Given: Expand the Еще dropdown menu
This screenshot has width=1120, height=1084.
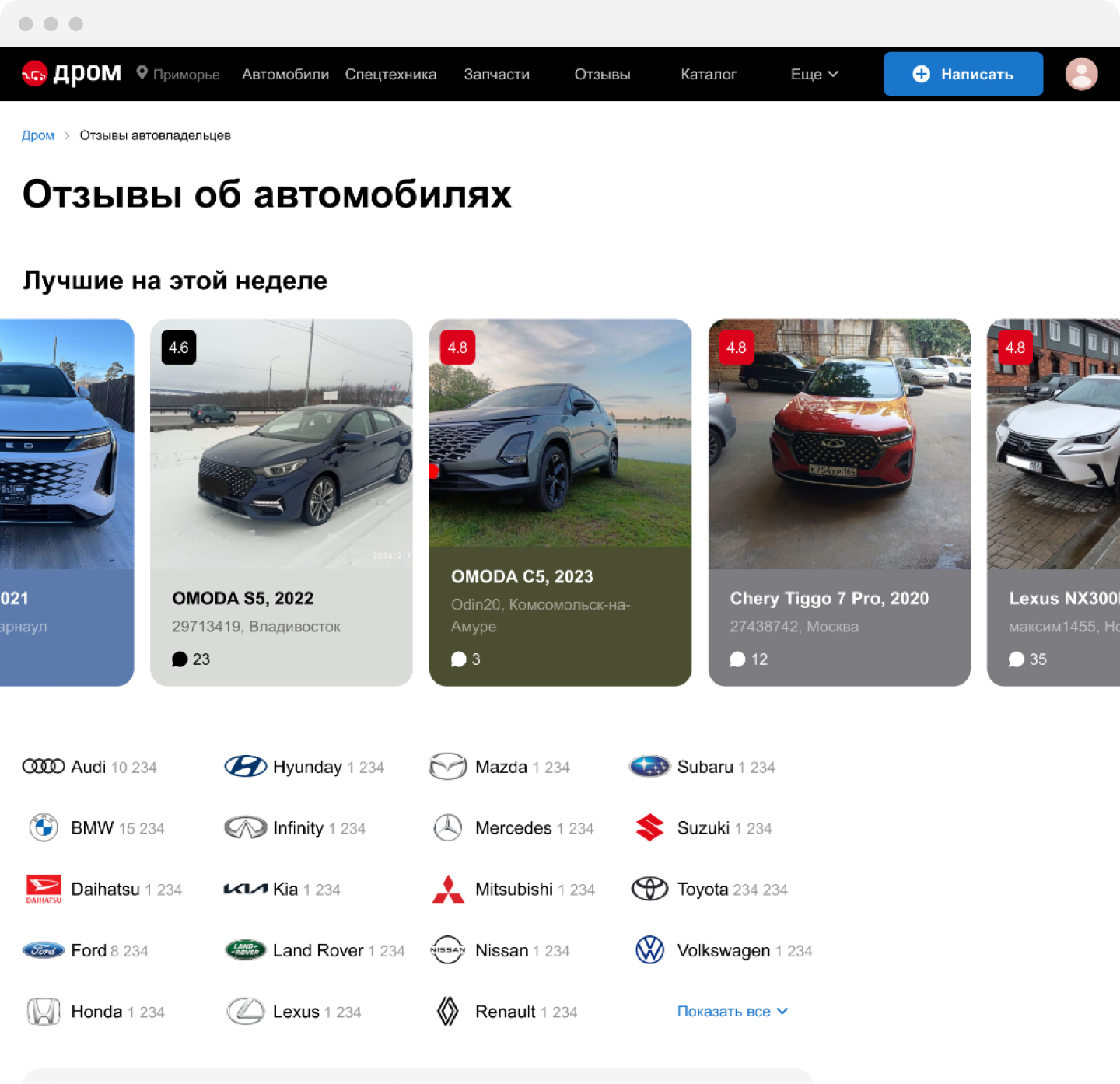Looking at the screenshot, I should (x=814, y=74).
